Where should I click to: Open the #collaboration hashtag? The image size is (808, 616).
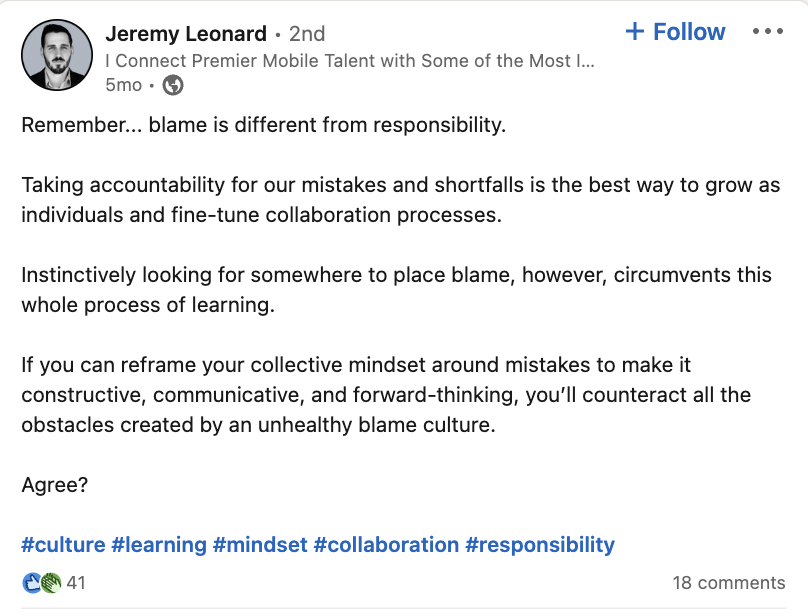click(x=386, y=545)
